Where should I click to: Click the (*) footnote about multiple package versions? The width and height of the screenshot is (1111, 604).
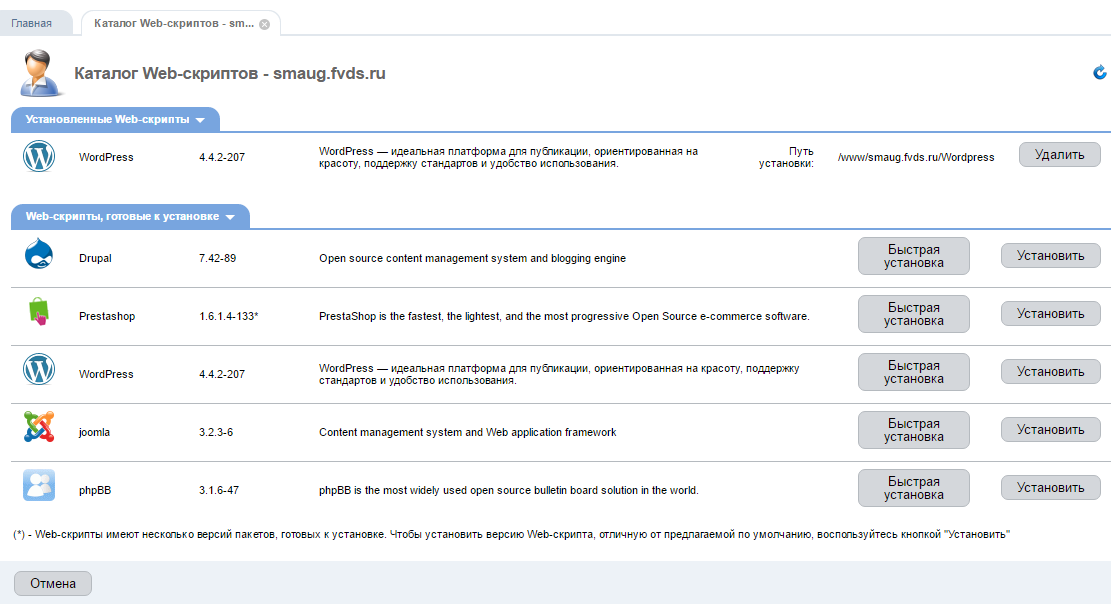tap(512, 535)
